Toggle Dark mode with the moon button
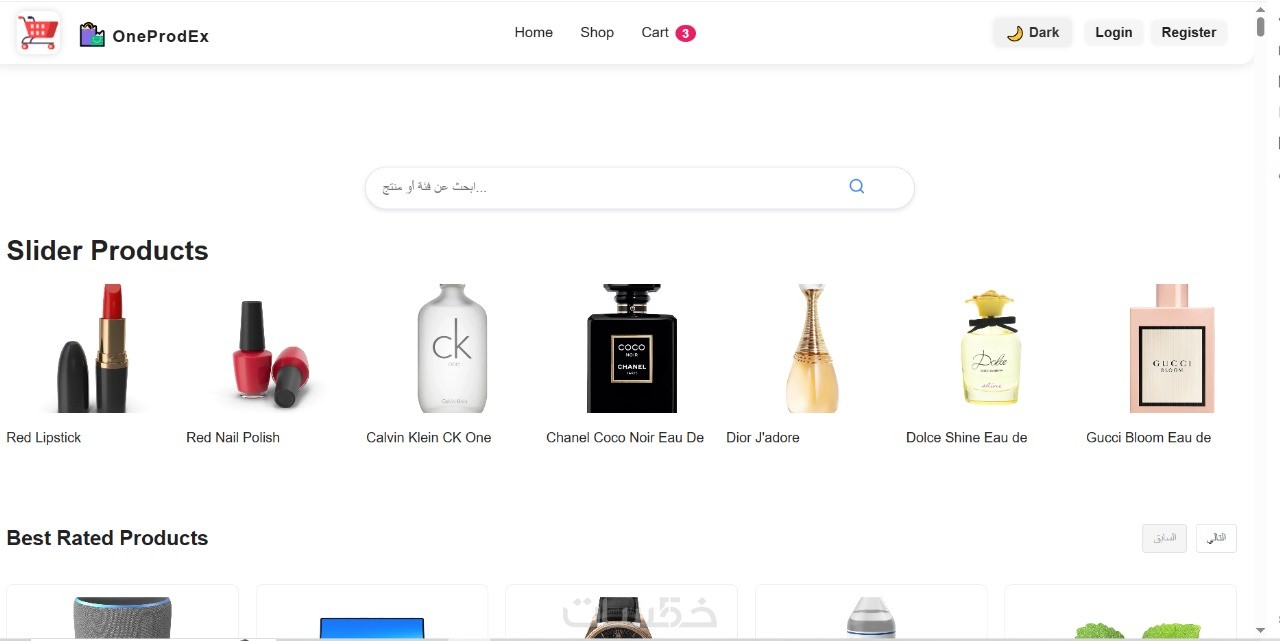This screenshot has height=641, width=1280. 1033,32
